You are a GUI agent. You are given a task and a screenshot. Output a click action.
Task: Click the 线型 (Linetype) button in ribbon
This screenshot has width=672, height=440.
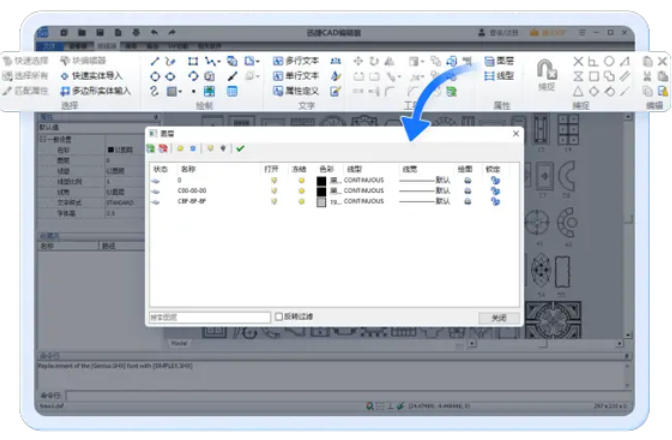tap(499, 76)
